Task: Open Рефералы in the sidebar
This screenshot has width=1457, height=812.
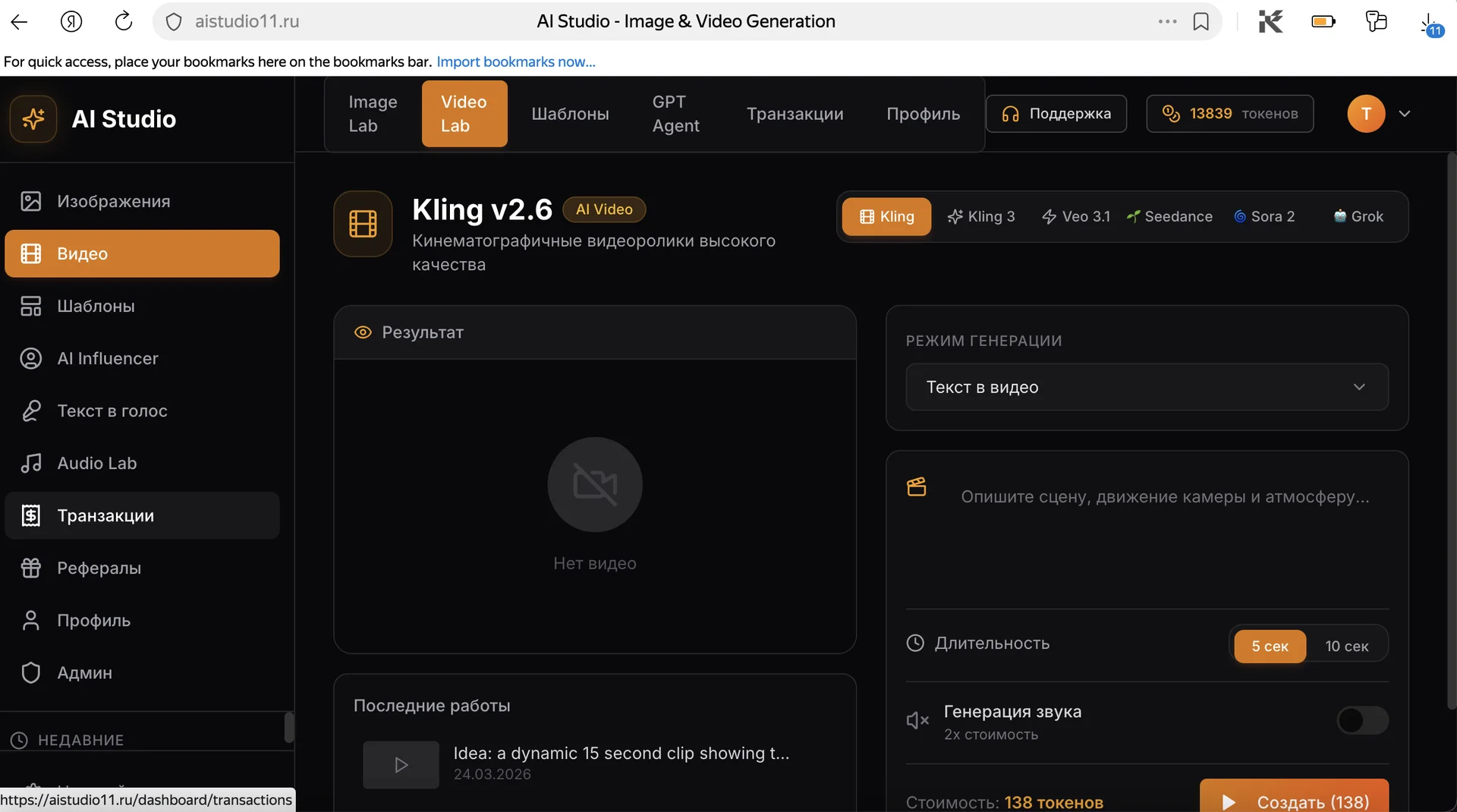Action: (142, 568)
